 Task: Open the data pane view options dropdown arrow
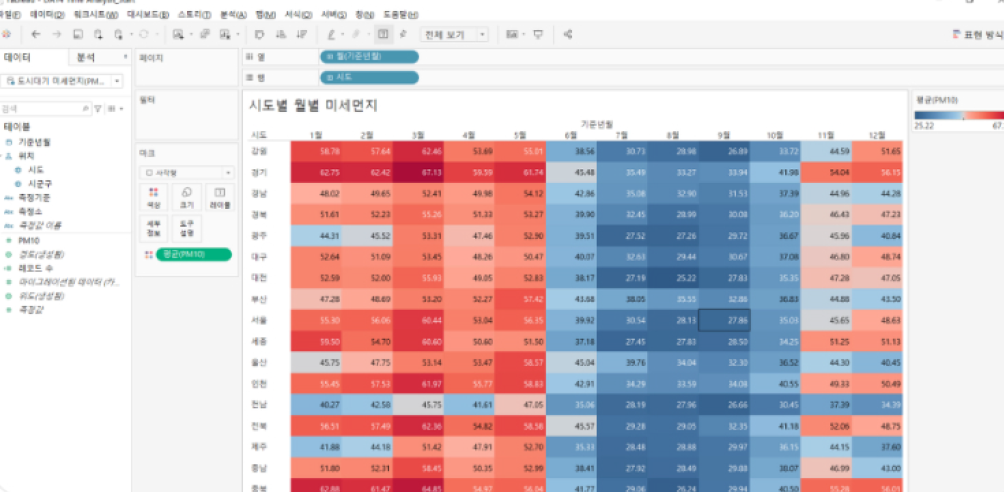[122, 109]
